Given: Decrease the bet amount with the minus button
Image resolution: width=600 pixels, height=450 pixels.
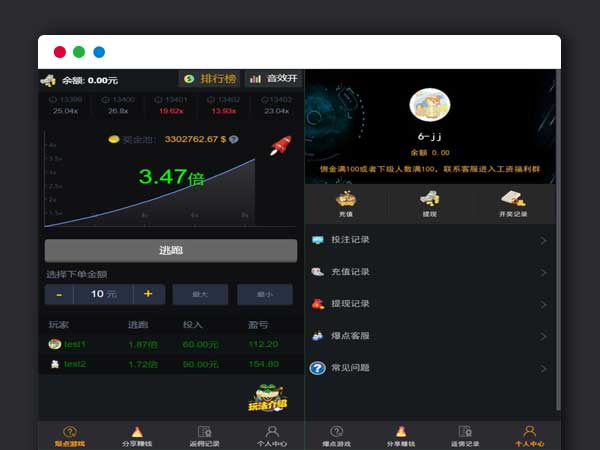Looking at the screenshot, I should (59, 294).
